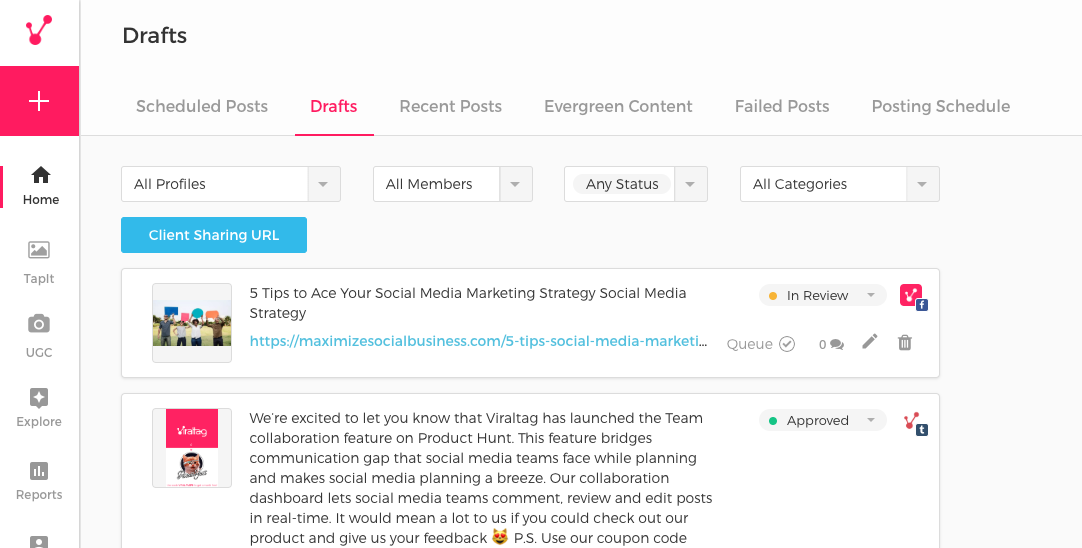Switch to the Scheduled Posts tab
This screenshot has width=1082, height=548.
202,106
